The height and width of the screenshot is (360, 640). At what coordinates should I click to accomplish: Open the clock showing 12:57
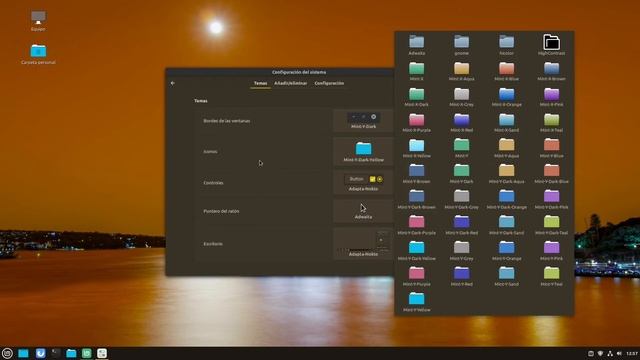[x=632, y=353]
